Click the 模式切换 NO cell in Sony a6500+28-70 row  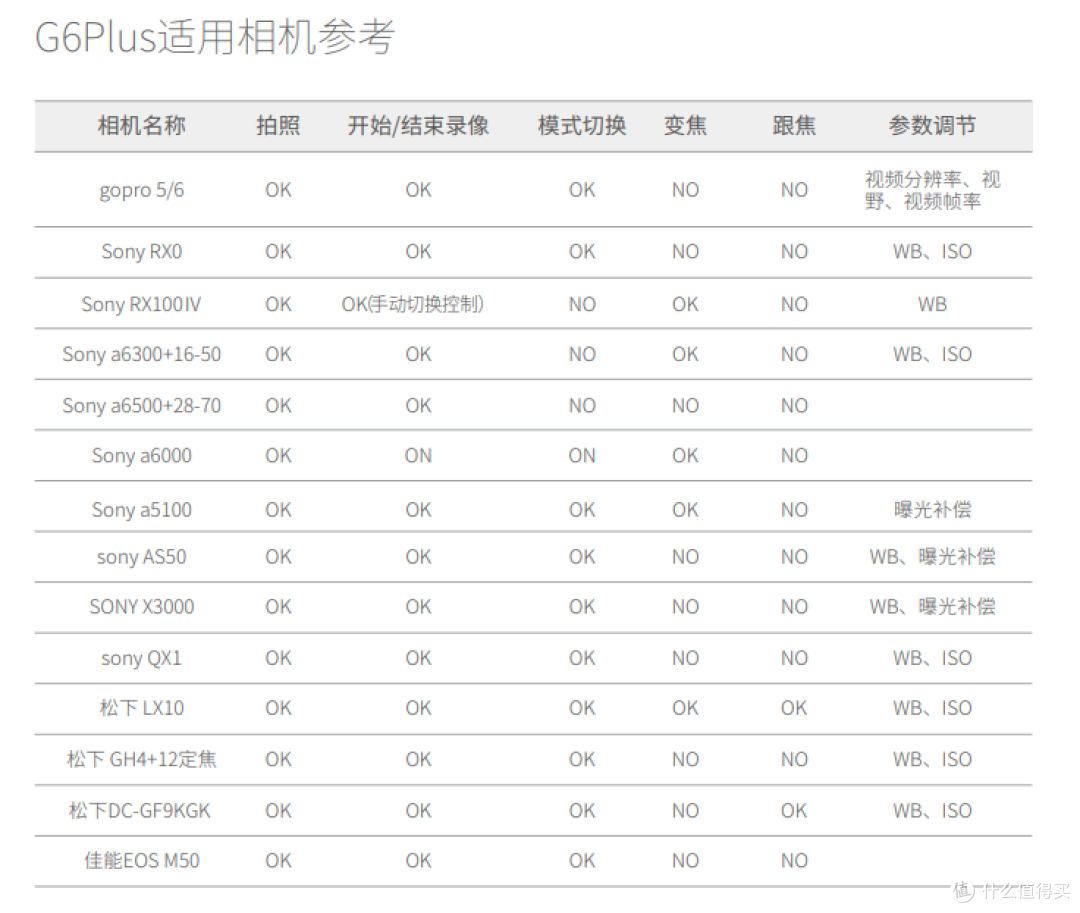pos(582,406)
